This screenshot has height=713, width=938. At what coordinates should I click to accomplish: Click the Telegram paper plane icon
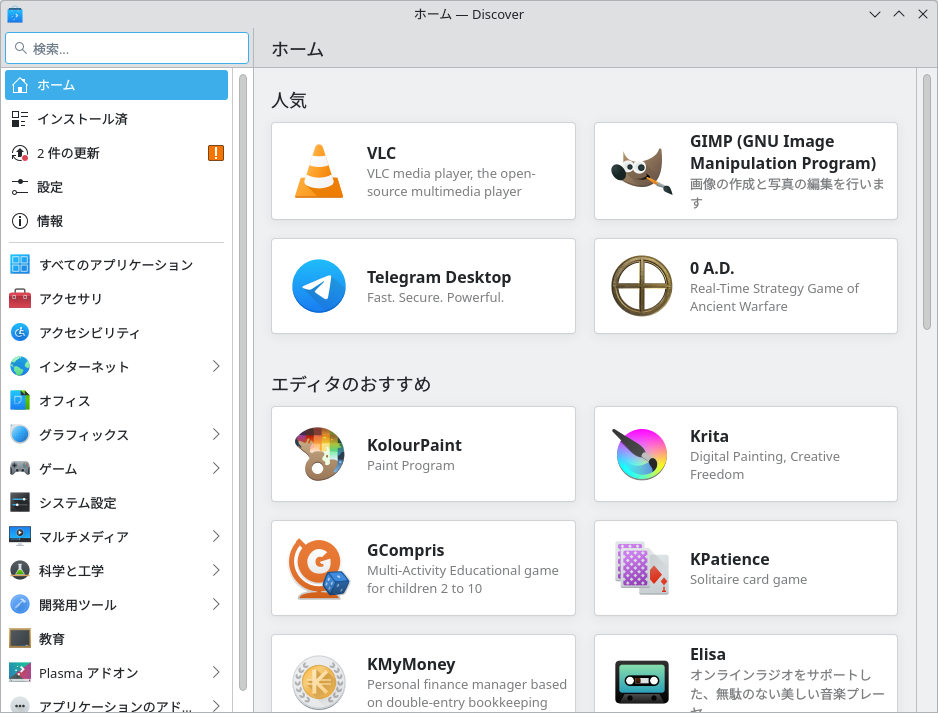(x=319, y=286)
